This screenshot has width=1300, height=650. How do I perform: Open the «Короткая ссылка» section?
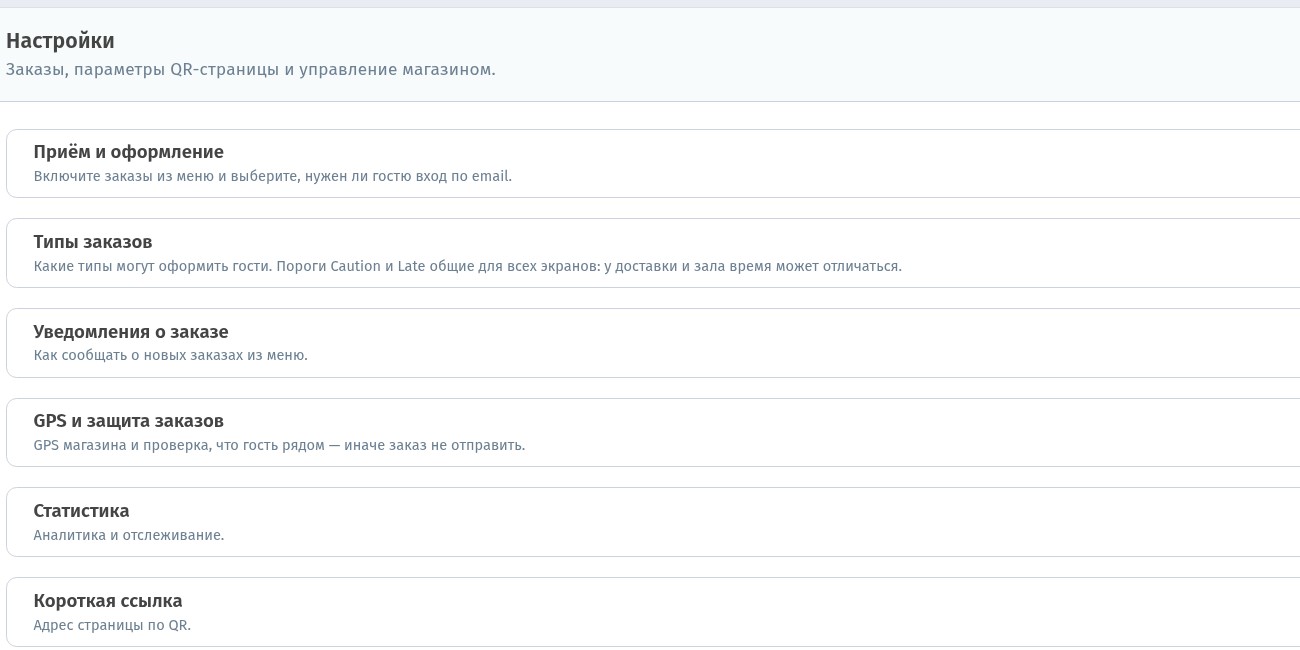click(653, 612)
